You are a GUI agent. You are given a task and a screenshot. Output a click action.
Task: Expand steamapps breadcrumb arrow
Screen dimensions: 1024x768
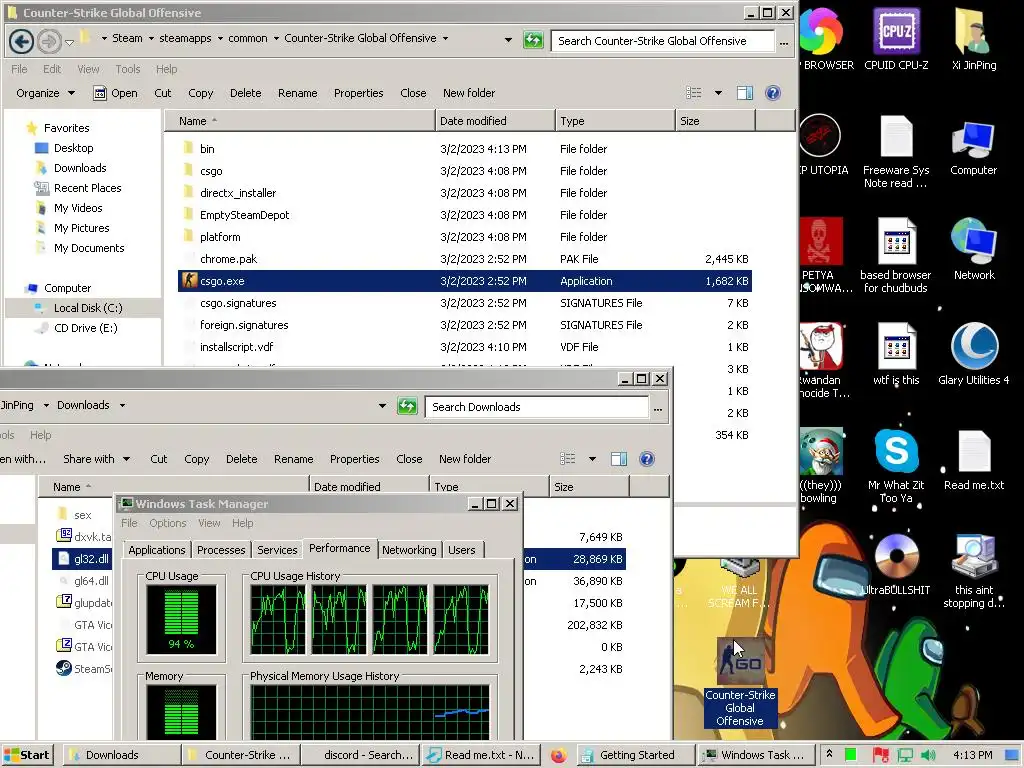click(x=220, y=39)
